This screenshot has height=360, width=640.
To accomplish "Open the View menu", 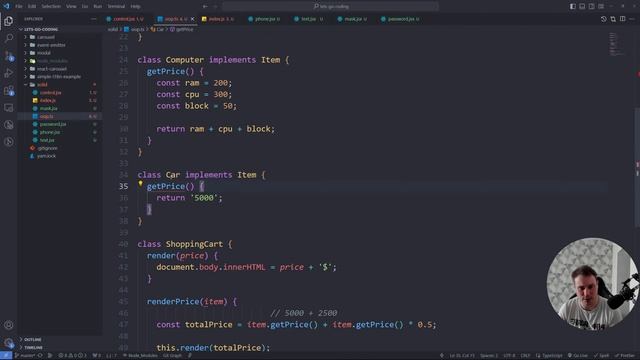I will click(71, 7).
